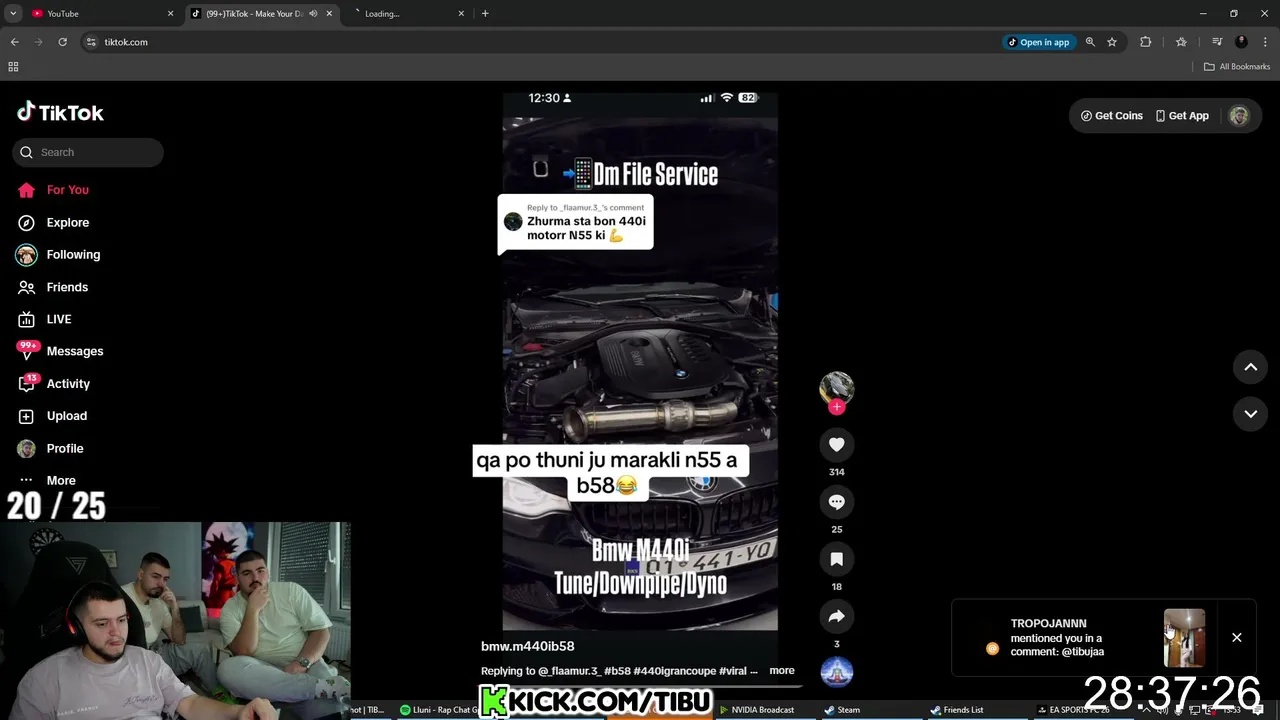Viewport: 1280px width, 720px height.
Task: Open a new browser tab
Action: point(485,13)
